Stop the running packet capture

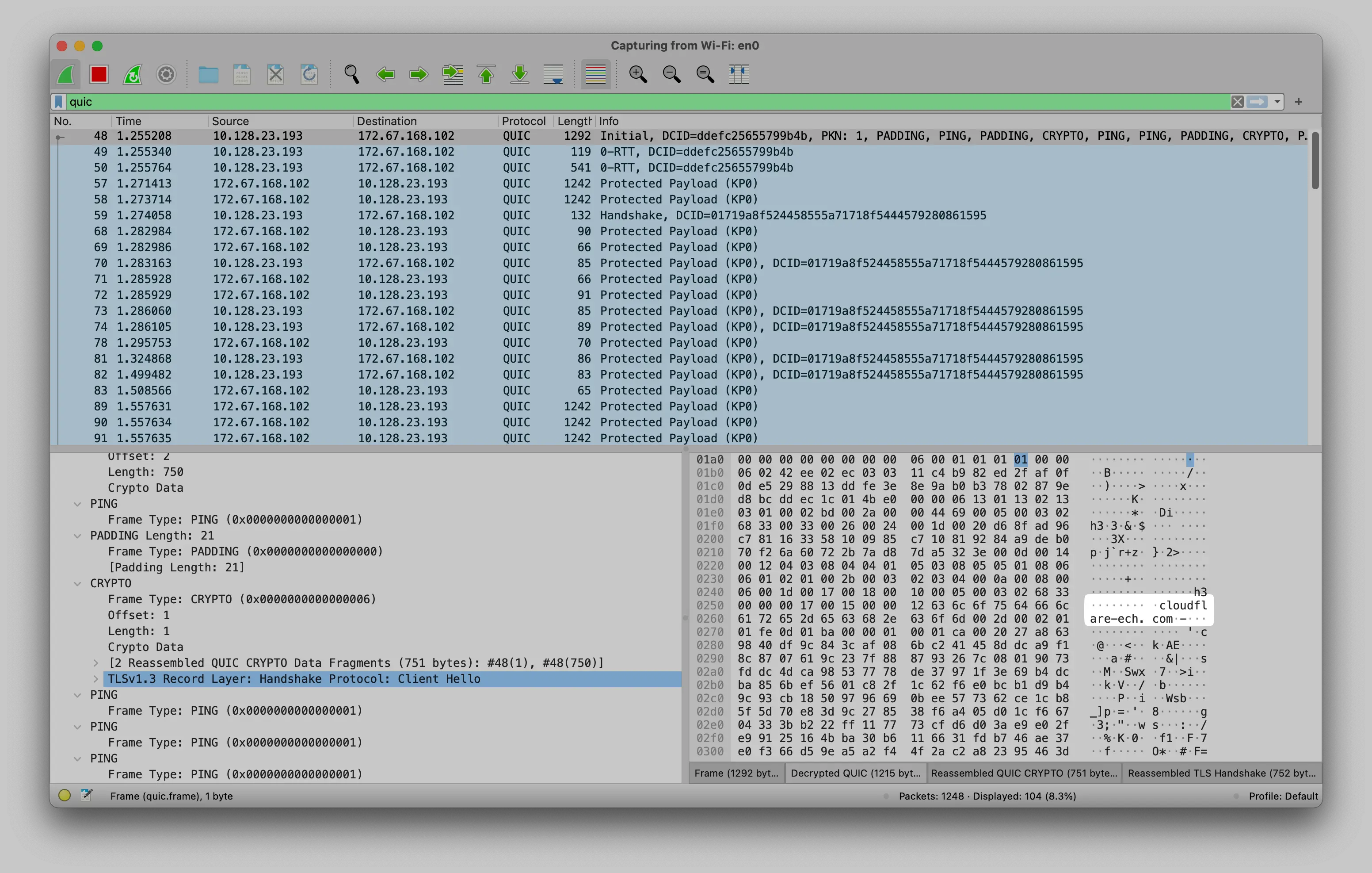[x=99, y=74]
